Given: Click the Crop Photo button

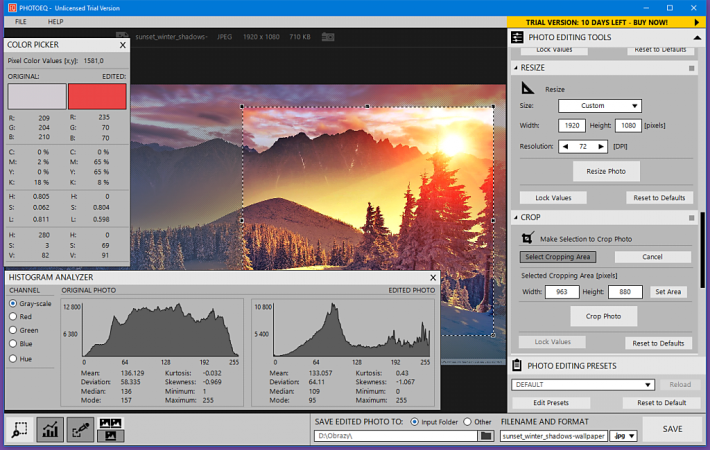Looking at the screenshot, I should [x=603, y=316].
